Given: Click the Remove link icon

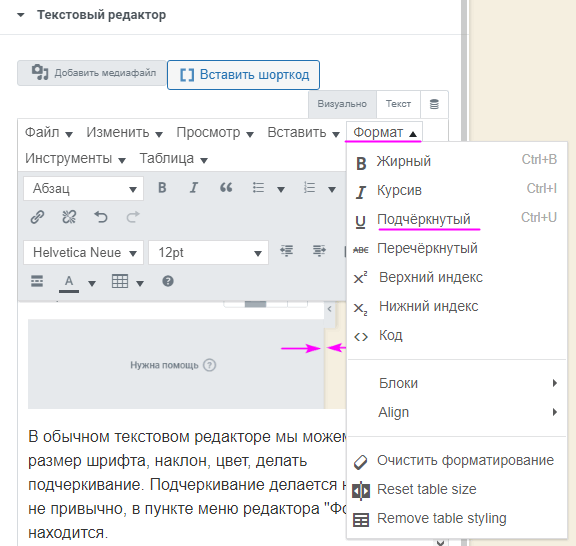Looking at the screenshot, I should pyautogui.click(x=69, y=217).
